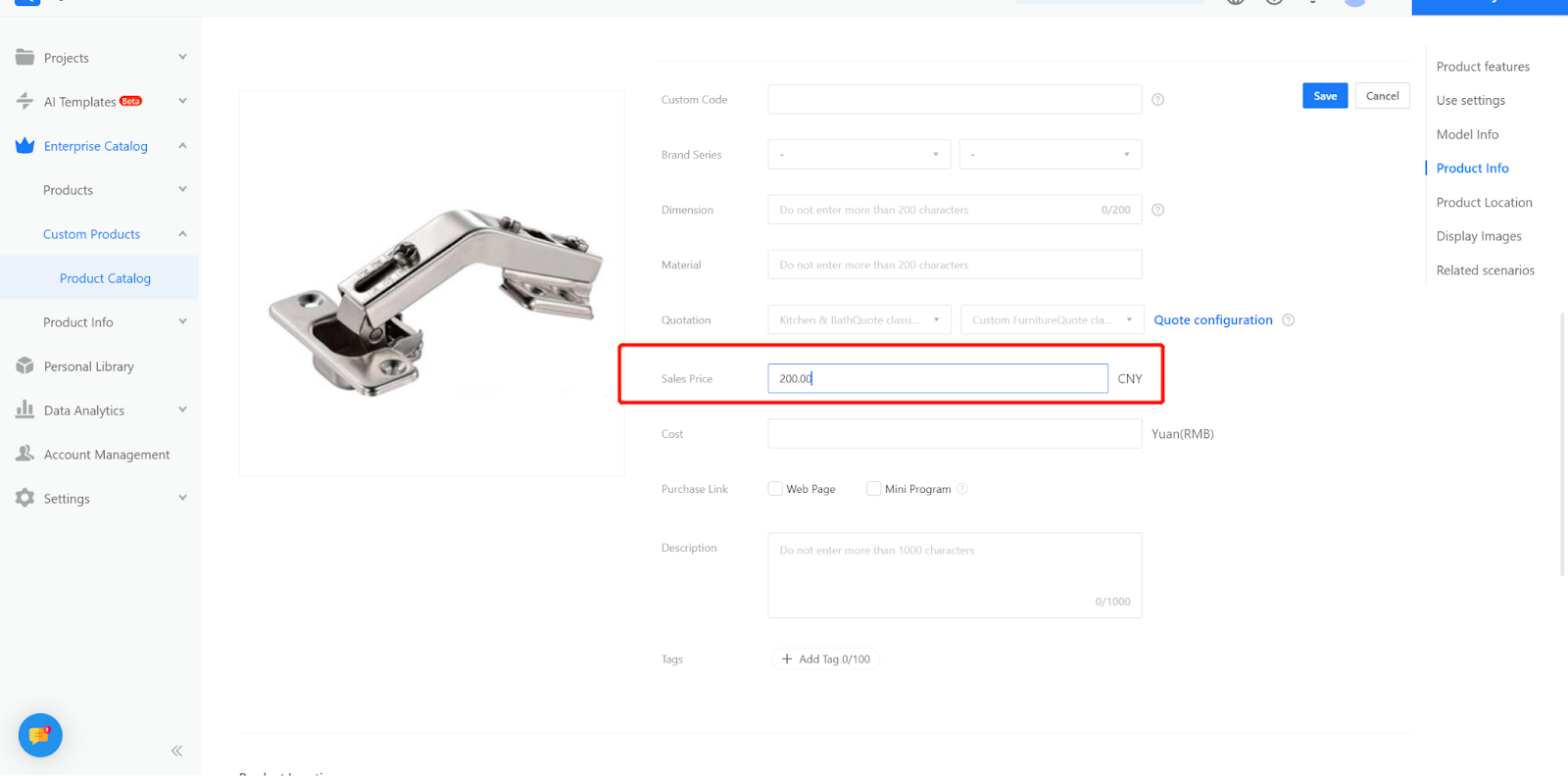
Task: Open the Quote configuration link
Action: (x=1213, y=320)
